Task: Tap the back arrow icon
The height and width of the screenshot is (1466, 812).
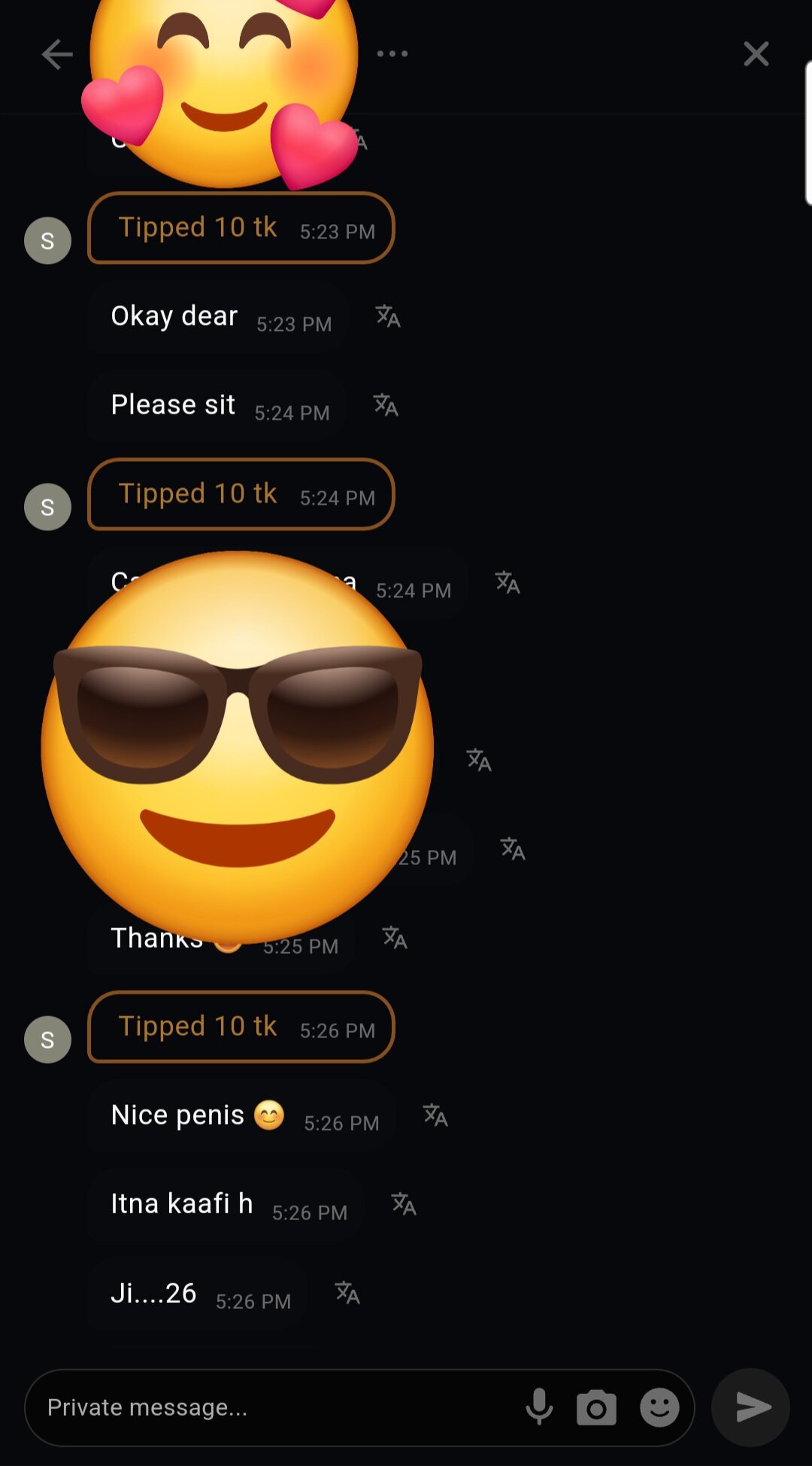Action: click(x=57, y=54)
